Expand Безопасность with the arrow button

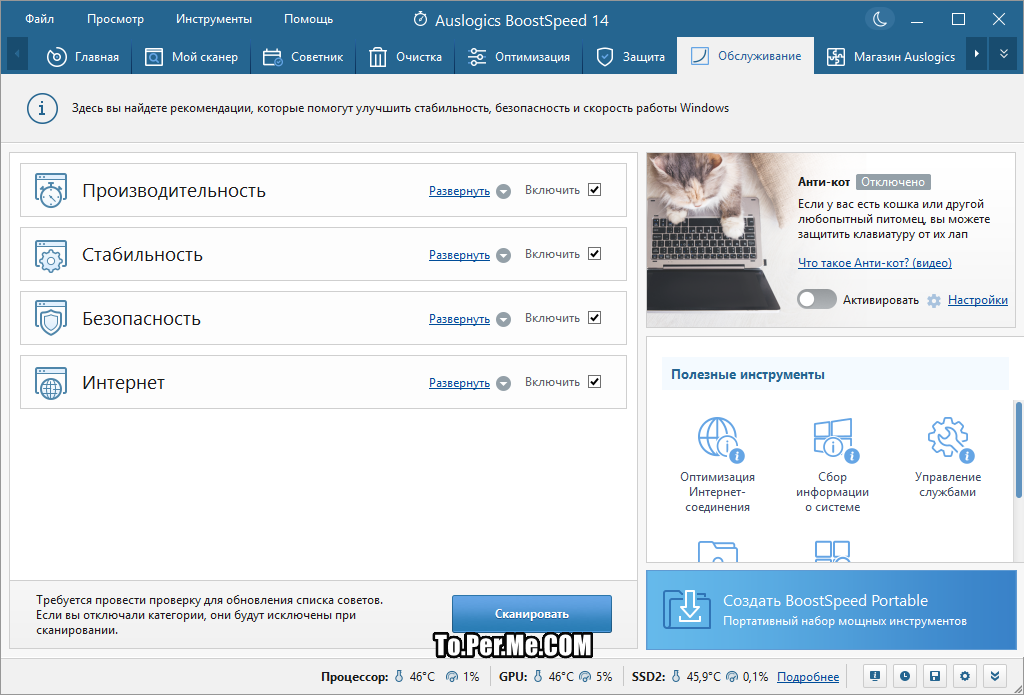pos(503,319)
